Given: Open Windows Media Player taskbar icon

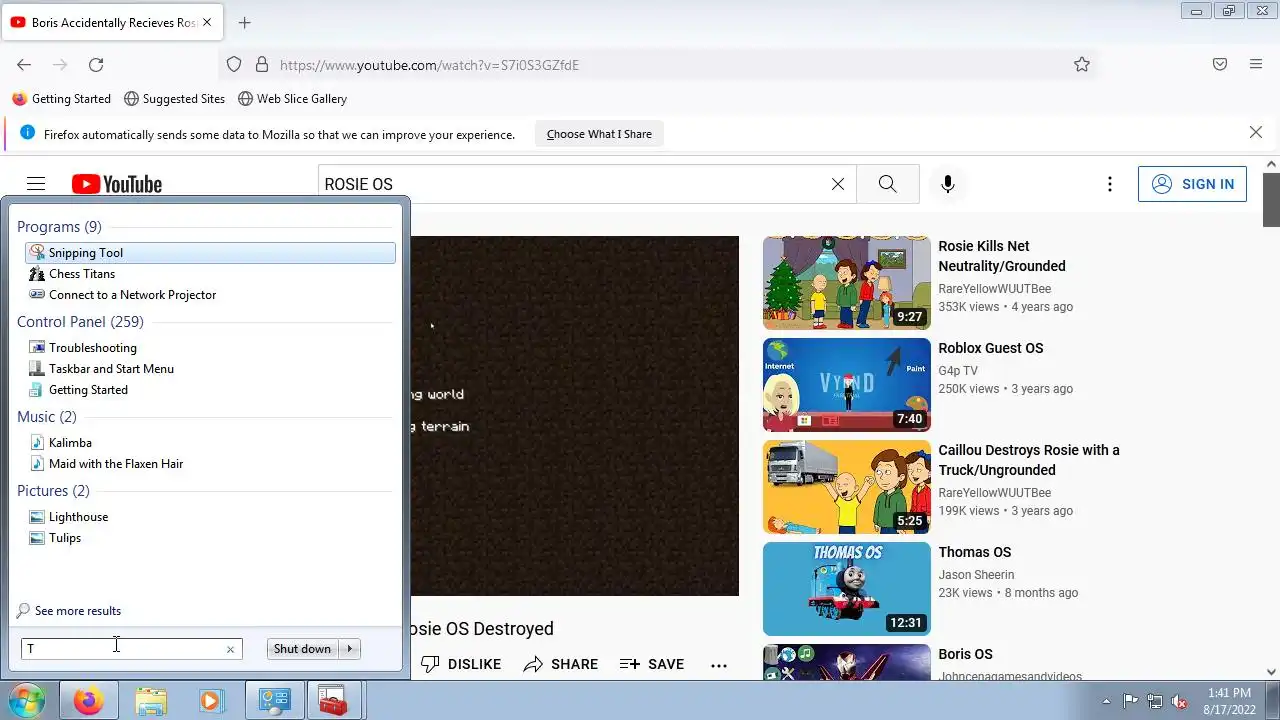Looking at the screenshot, I should 211,701.
